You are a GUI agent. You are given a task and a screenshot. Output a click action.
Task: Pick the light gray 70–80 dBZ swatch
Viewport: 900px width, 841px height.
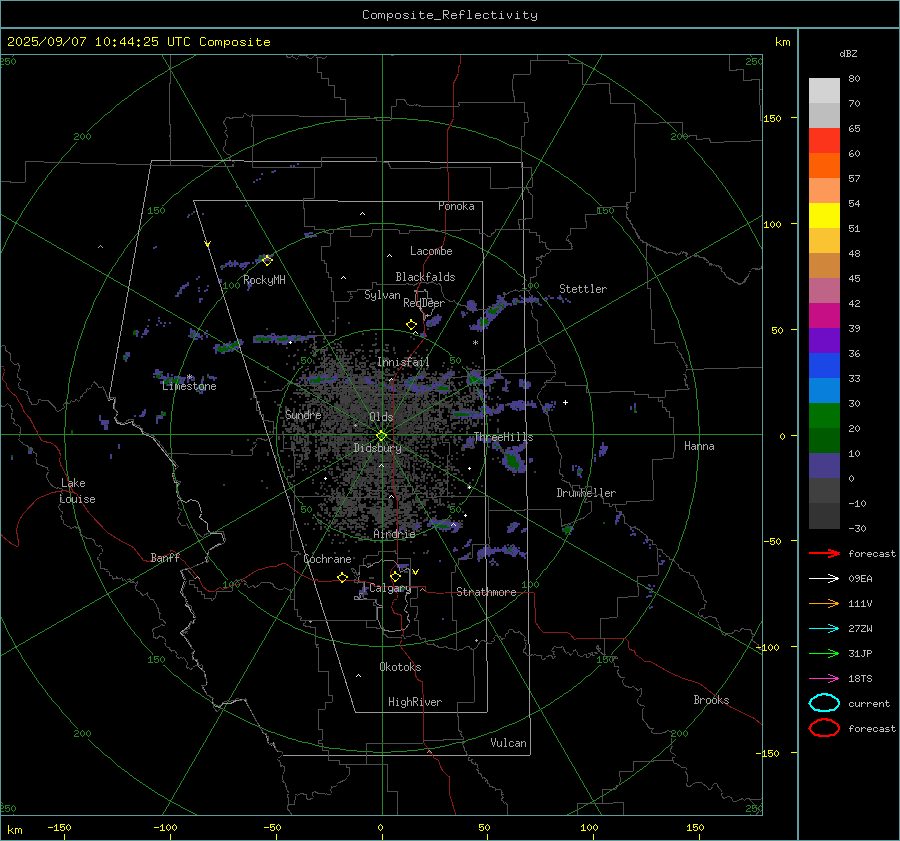pyautogui.click(x=824, y=90)
